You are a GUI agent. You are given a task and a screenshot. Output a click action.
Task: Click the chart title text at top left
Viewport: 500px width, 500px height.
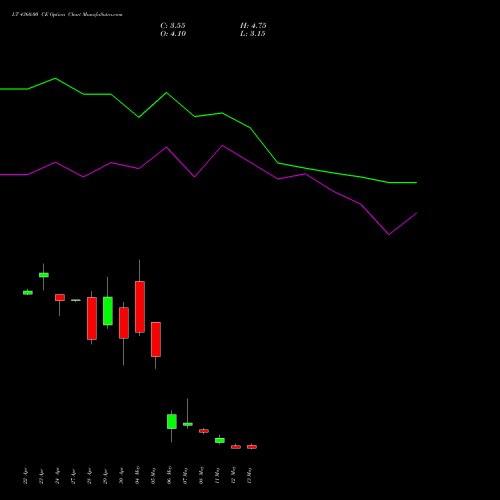pyautogui.click(x=67, y=15)
